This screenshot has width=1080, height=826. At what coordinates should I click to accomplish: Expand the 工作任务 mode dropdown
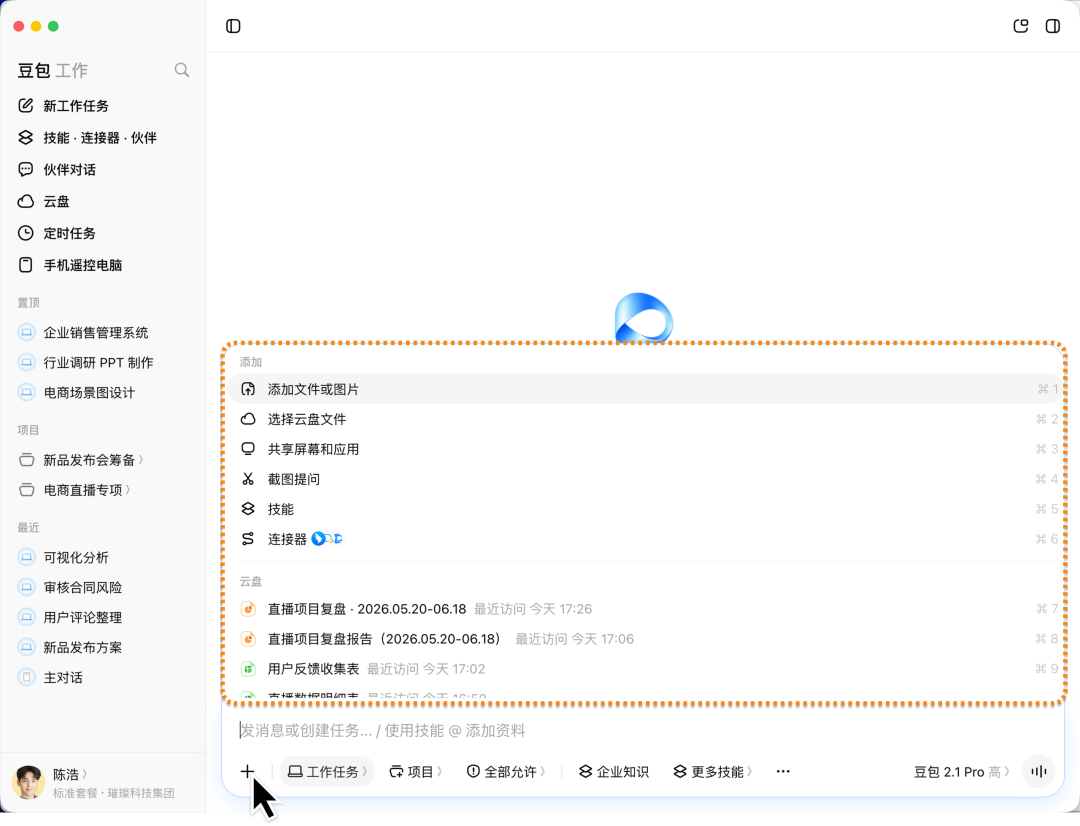tap(327, 772)
